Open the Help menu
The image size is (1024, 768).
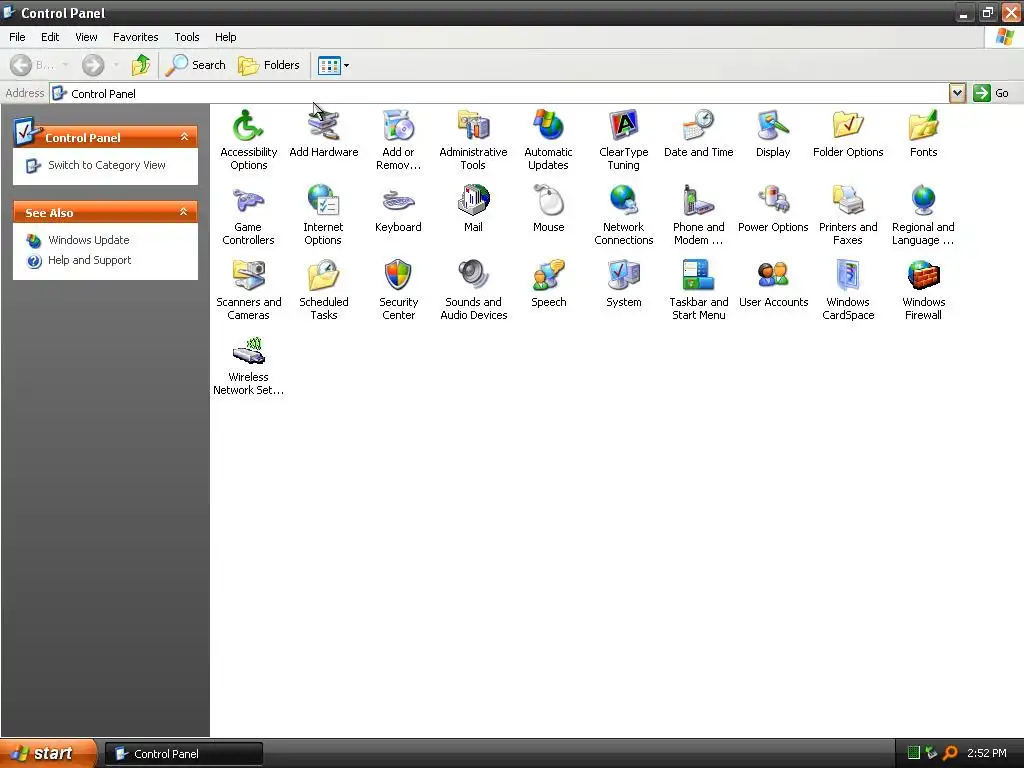[225, 37]
